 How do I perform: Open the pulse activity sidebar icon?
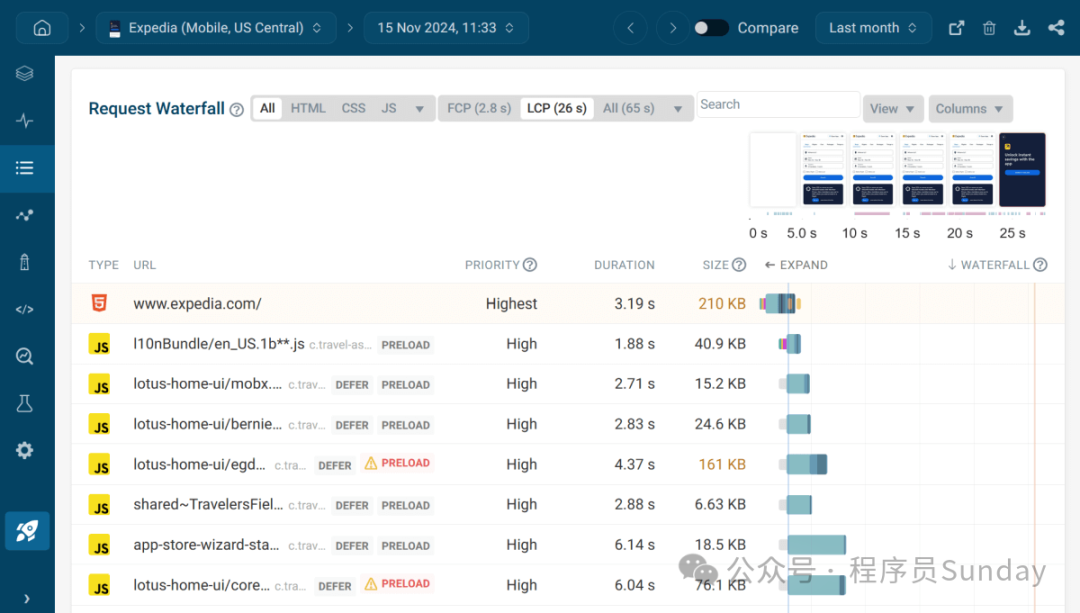click(x=25, y=121)
